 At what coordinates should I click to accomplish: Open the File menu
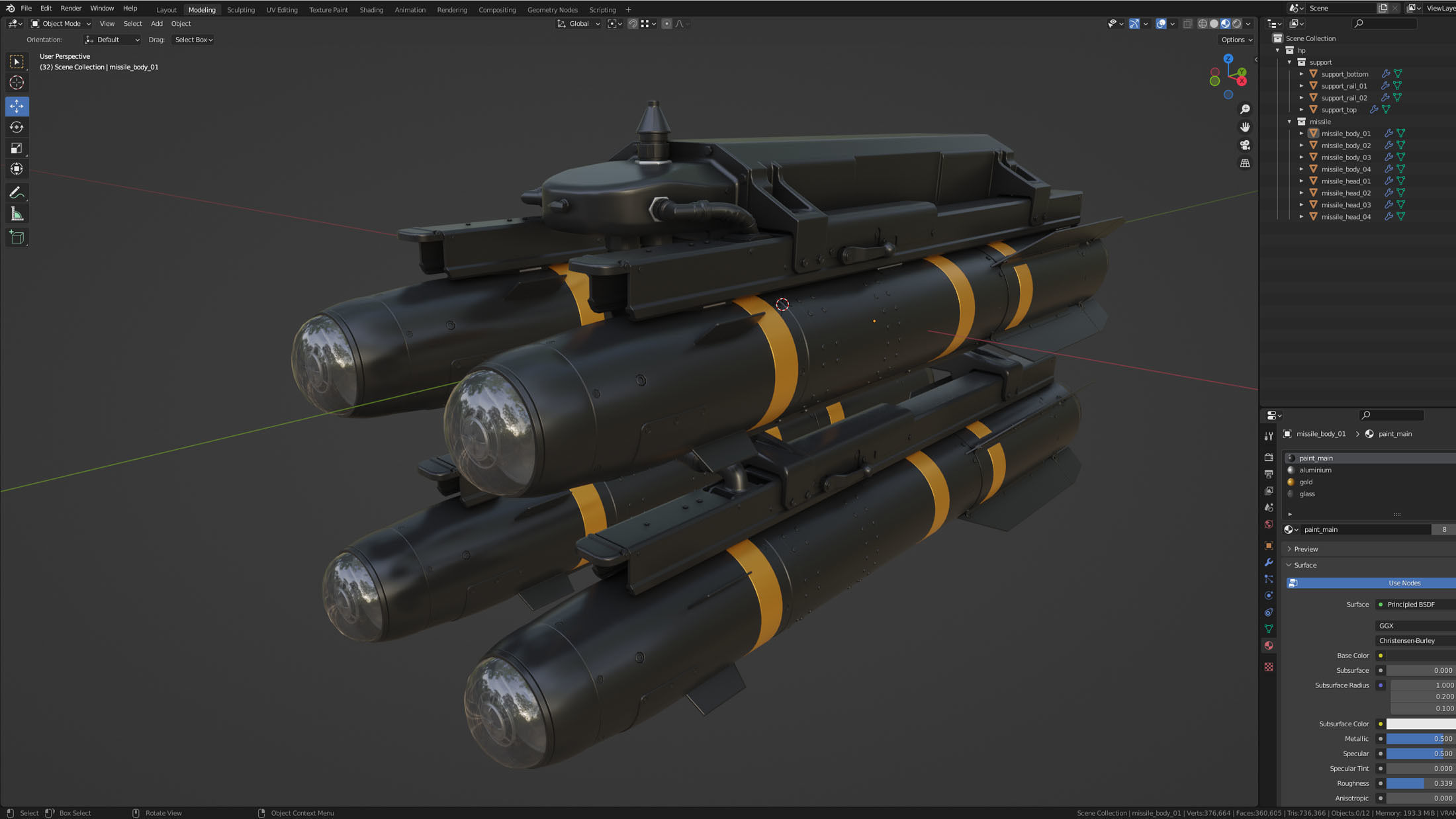[x=26, y=9]
